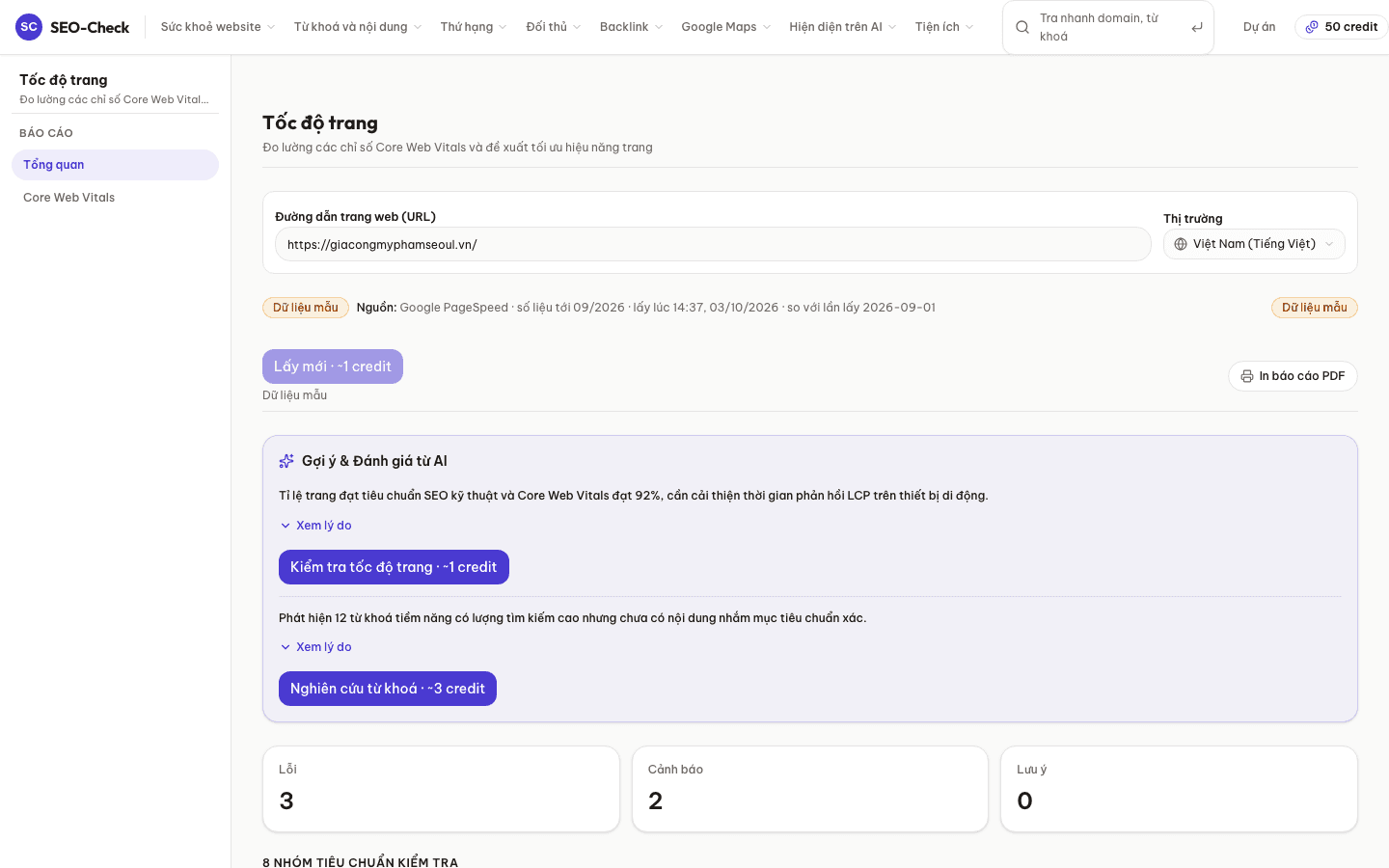The height and width of the screenshot is (868, 1389).
Task: Expand Xem lý do under keyword suggestion
Action: [x=315, y=647]
